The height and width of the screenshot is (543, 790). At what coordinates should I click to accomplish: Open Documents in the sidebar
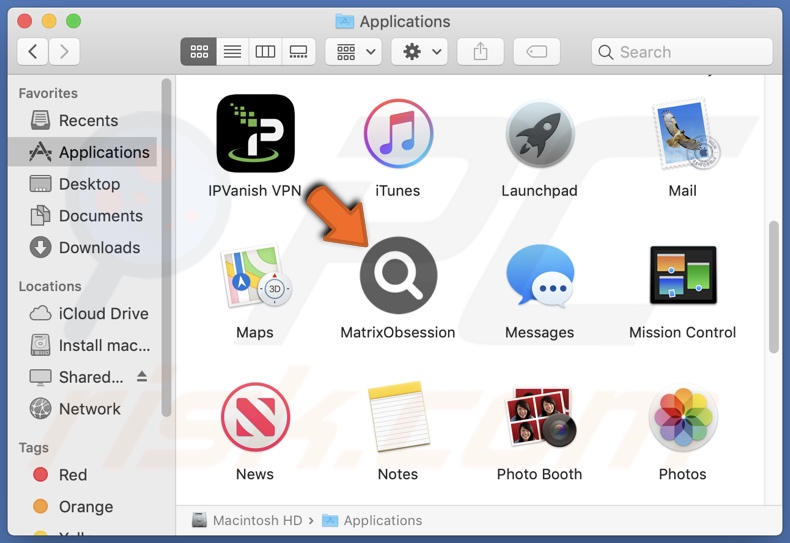(x=83, y=216)
